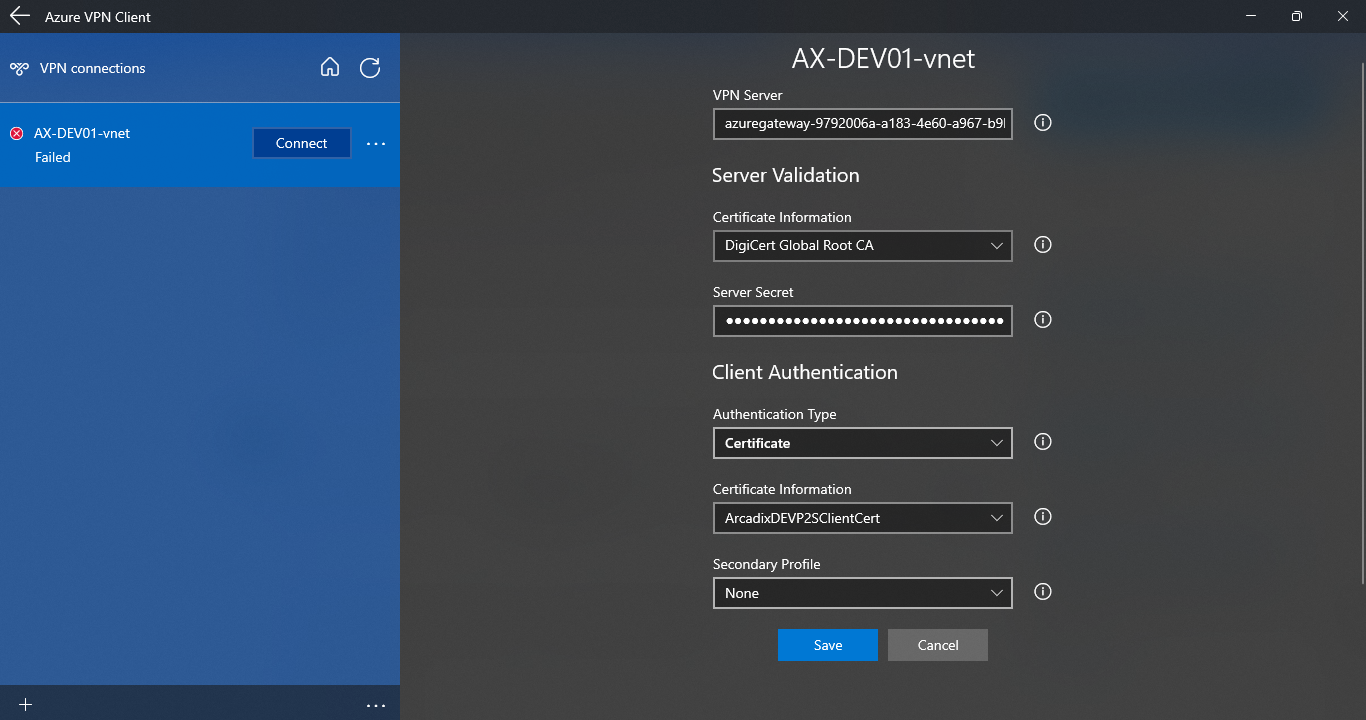The image size is (1366, 720).
Task: Connect to AX-DEV01-vnet
Action: point(301,143)
